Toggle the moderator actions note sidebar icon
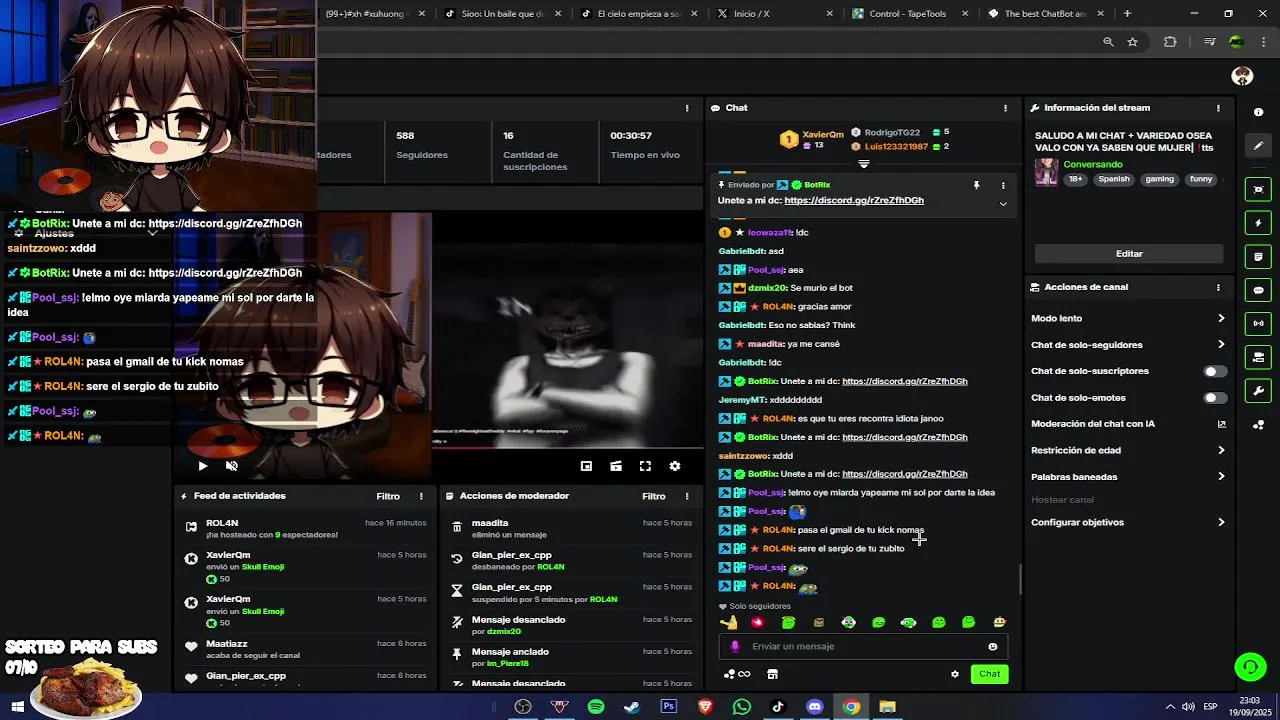The width and height of the screenshot is (1280, 720). click(x=1258, y=257)
